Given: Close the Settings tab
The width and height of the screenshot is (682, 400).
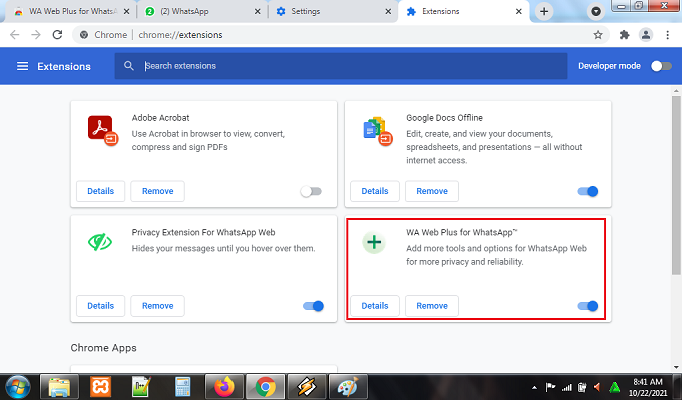Looking at the screenshot, I should [388, 12].
